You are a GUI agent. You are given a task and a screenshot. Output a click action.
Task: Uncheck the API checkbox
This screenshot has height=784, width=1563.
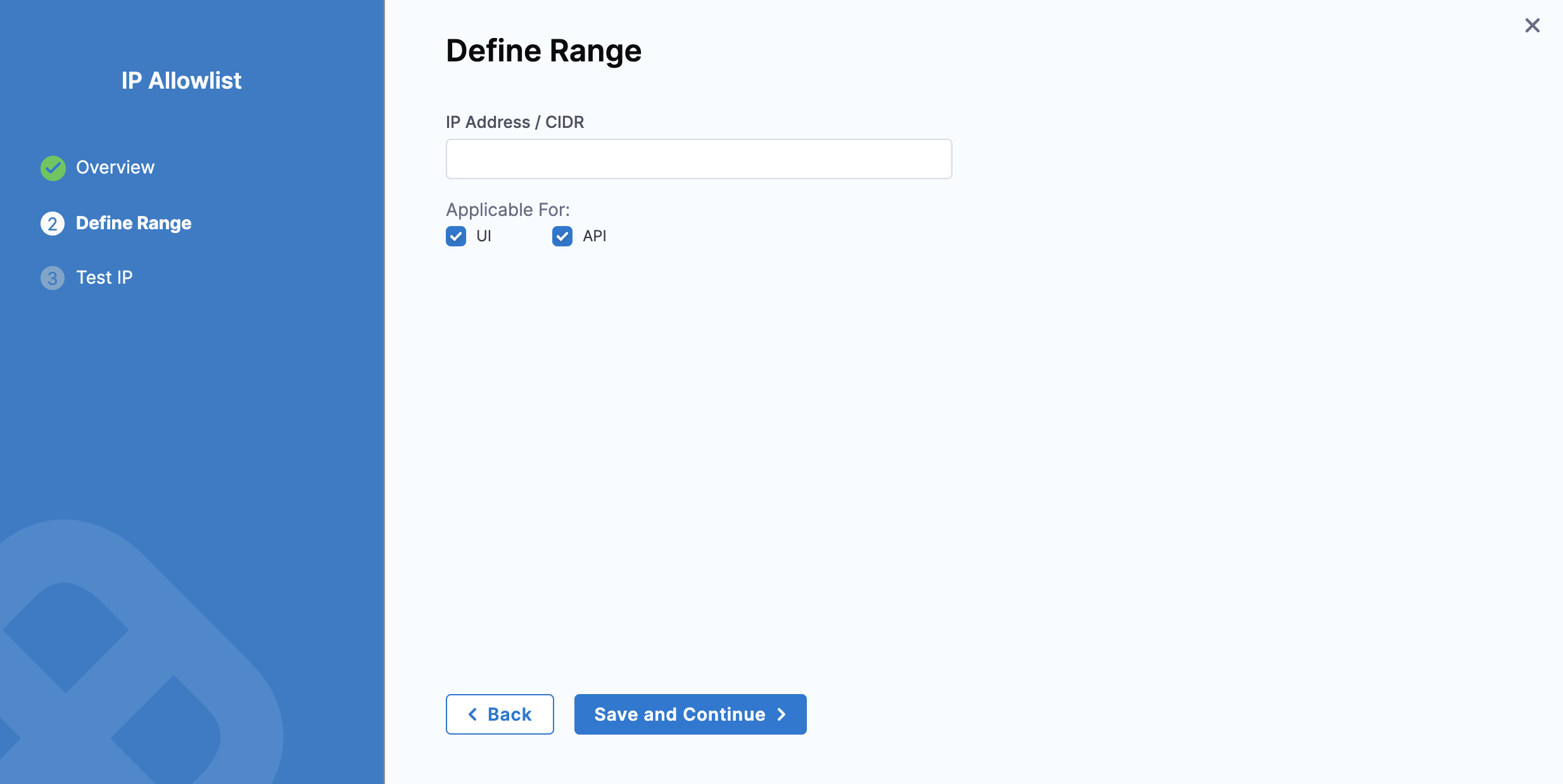pos(562,236)
